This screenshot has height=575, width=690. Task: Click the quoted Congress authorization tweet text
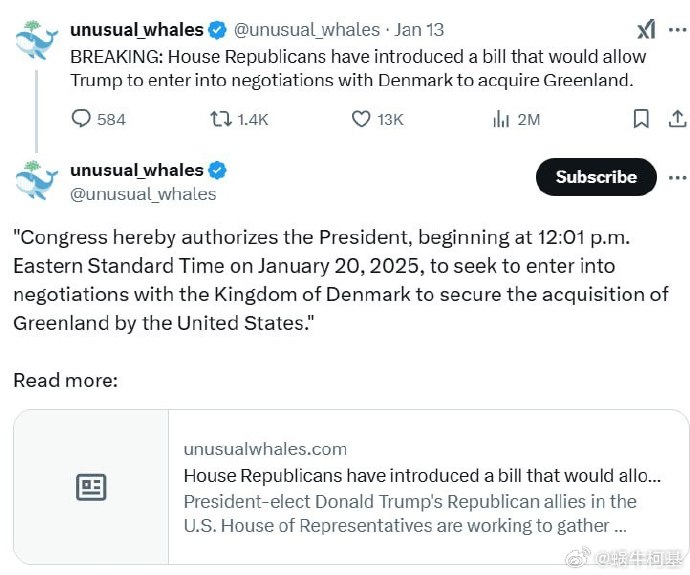(340, 280)
